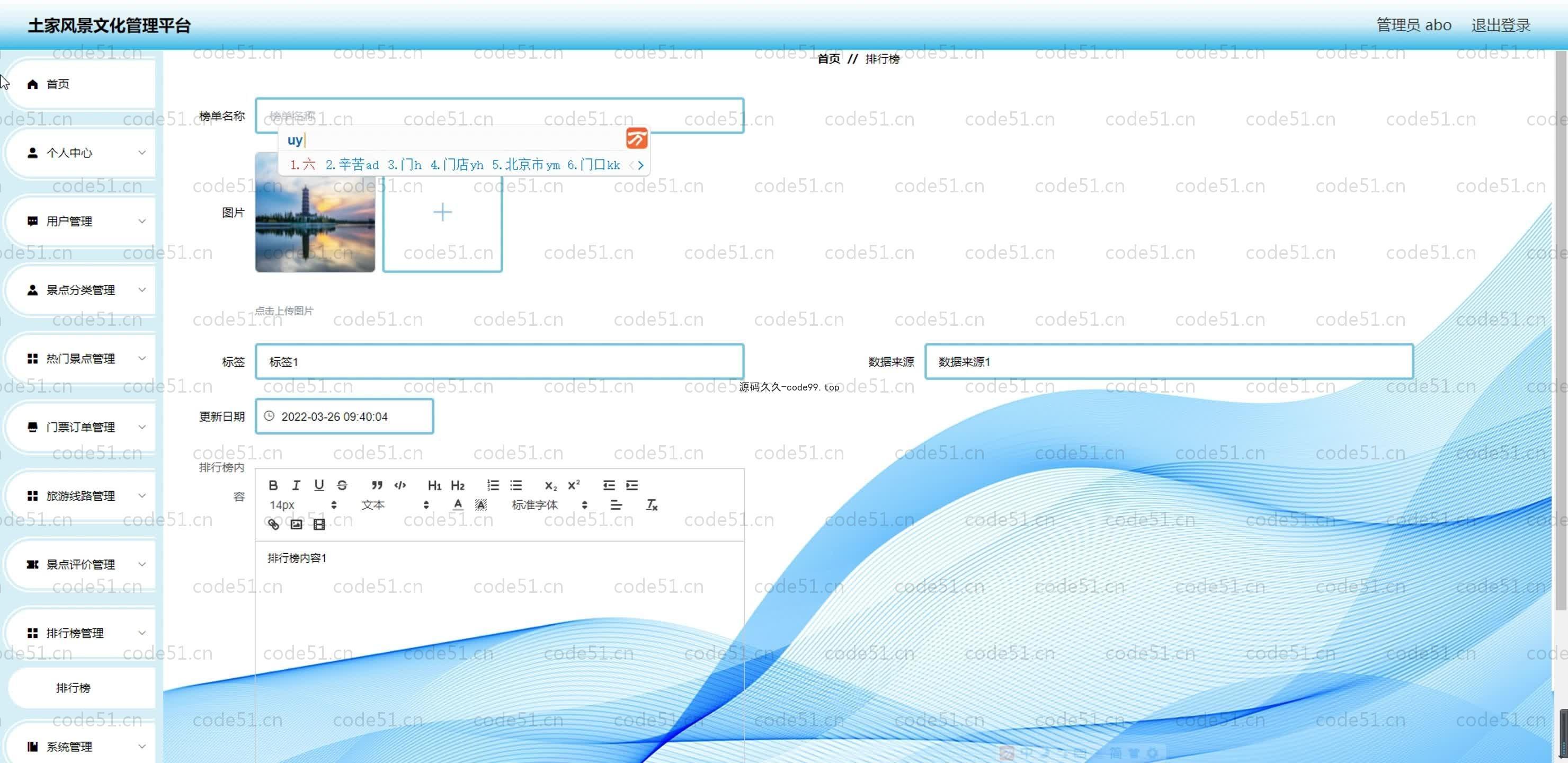
Task: Click 排行榜 in the breadcrumb
Action: coord(882,58)
